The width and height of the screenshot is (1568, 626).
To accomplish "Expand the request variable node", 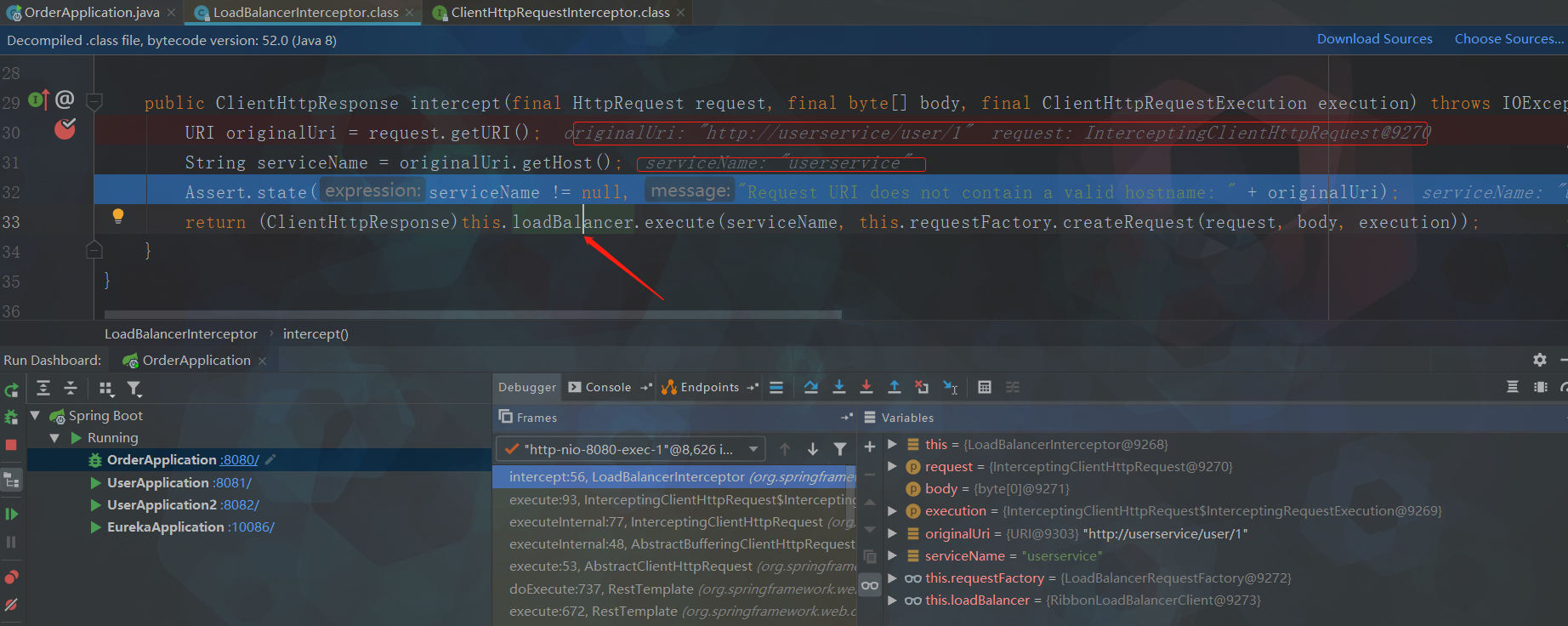I will click(892, 466).
